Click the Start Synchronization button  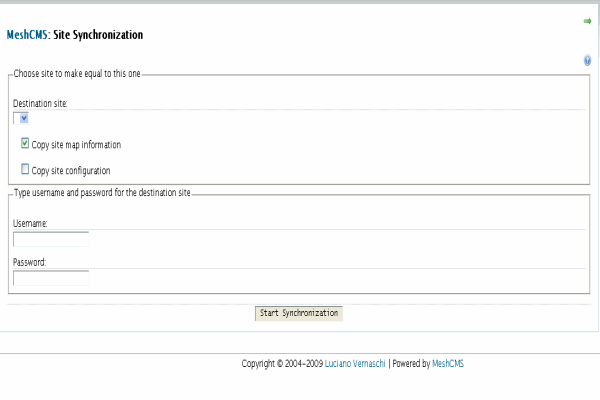coord(299,313)
